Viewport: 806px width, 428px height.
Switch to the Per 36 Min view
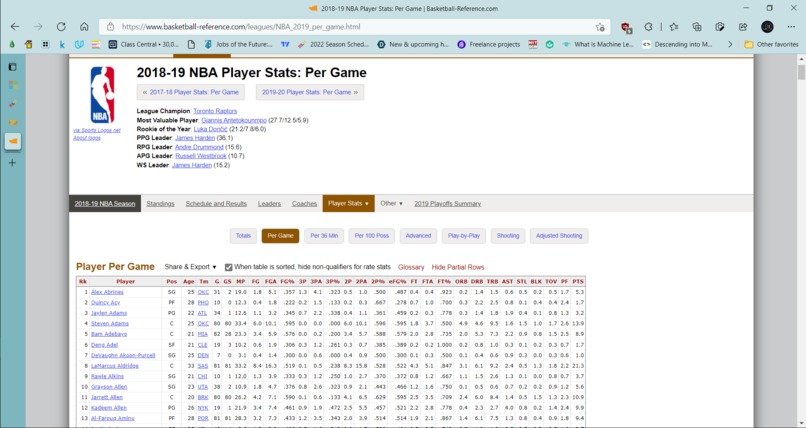[324, 236]
